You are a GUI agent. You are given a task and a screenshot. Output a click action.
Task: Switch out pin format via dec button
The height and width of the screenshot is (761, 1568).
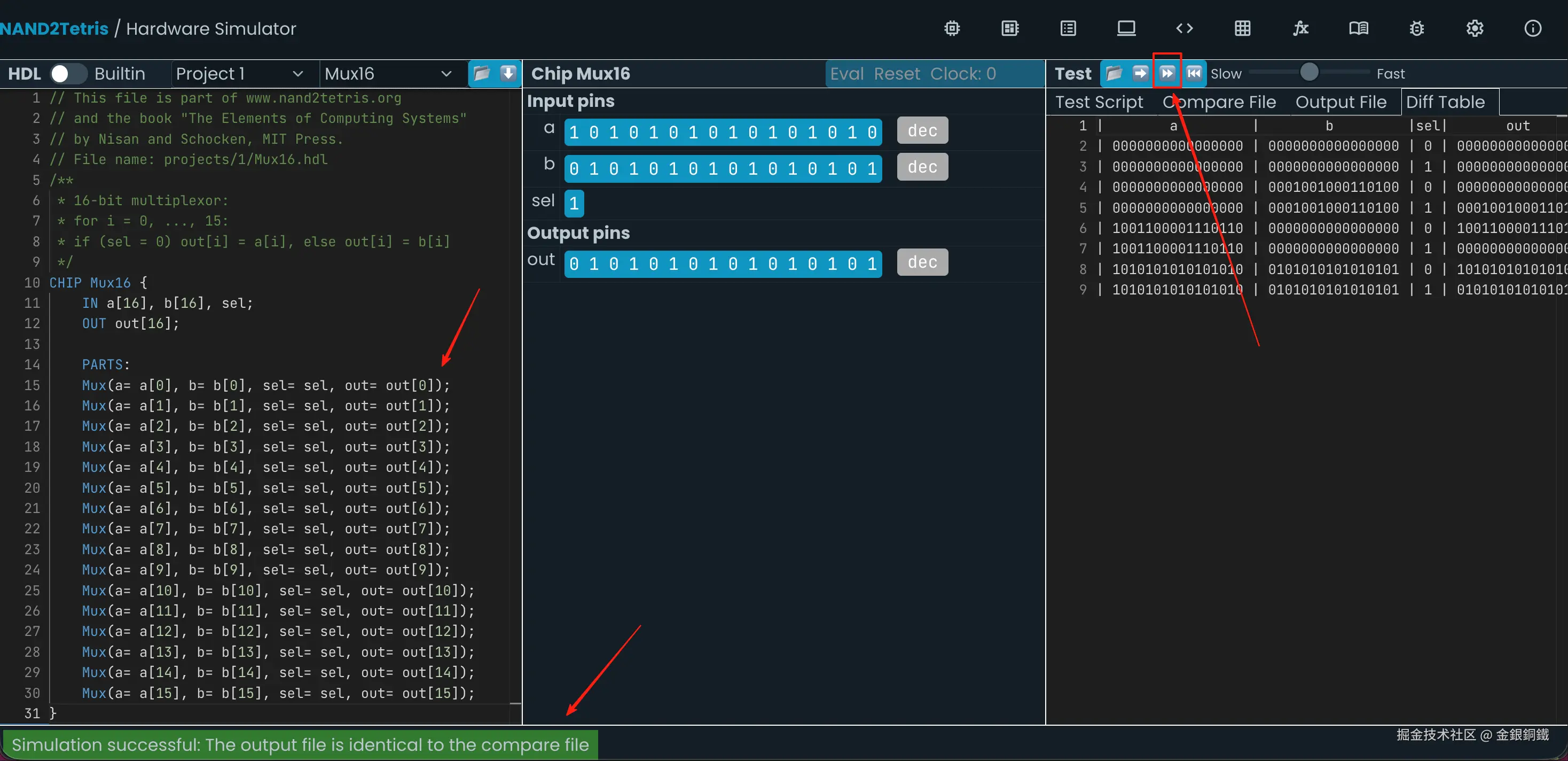[922, 262]
